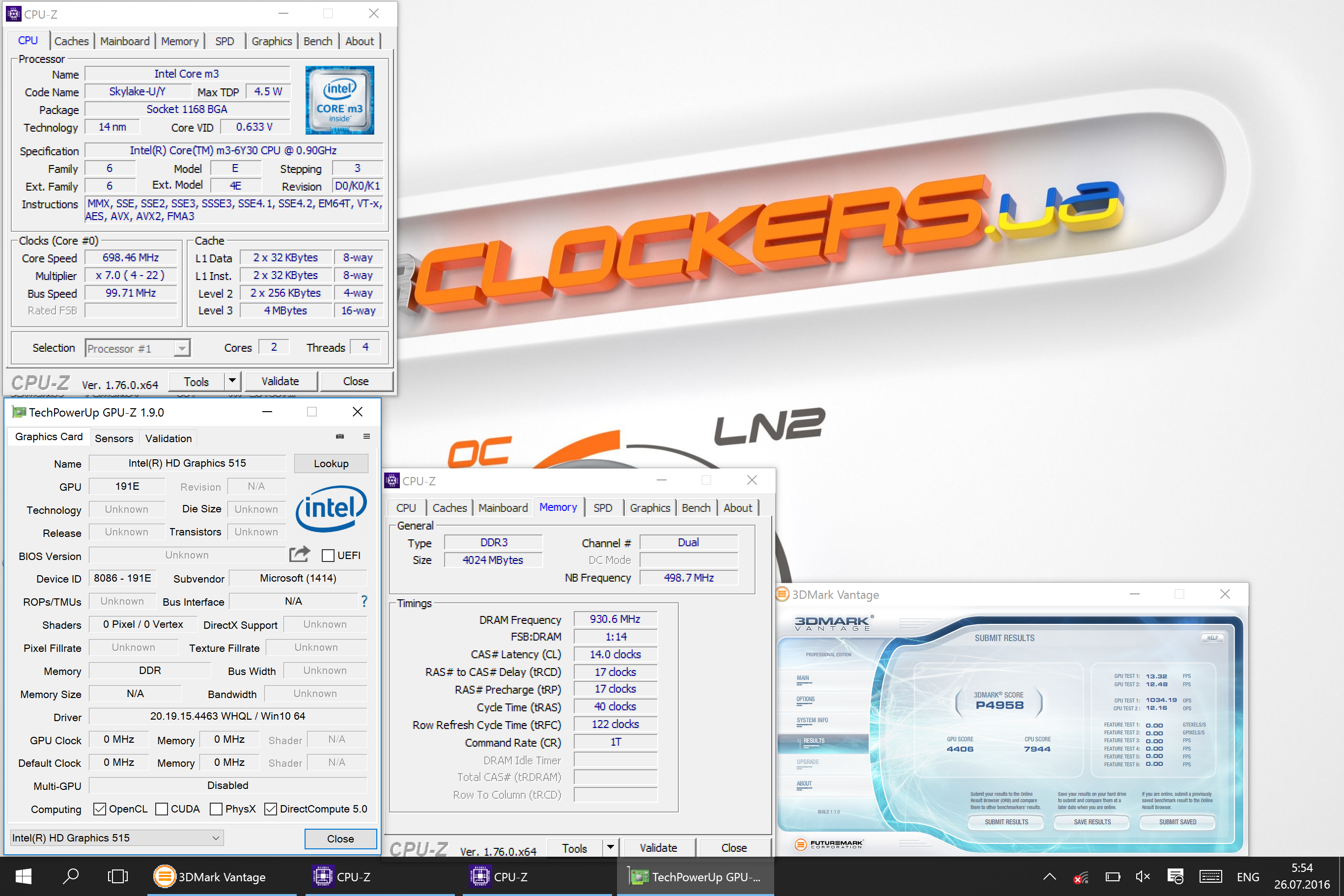This screenshot has height=896, width=1344.
Task: Click the network status tray icon
Action: pos(1081,876)
